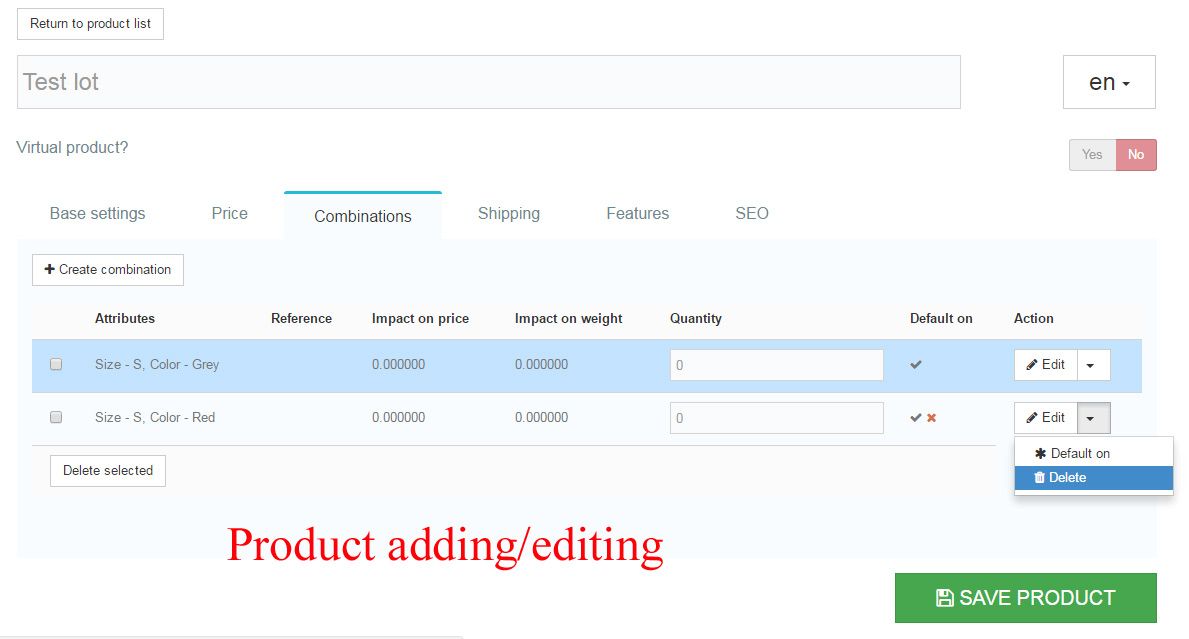Check the Size S Color Red checkbox

[56, 418]
